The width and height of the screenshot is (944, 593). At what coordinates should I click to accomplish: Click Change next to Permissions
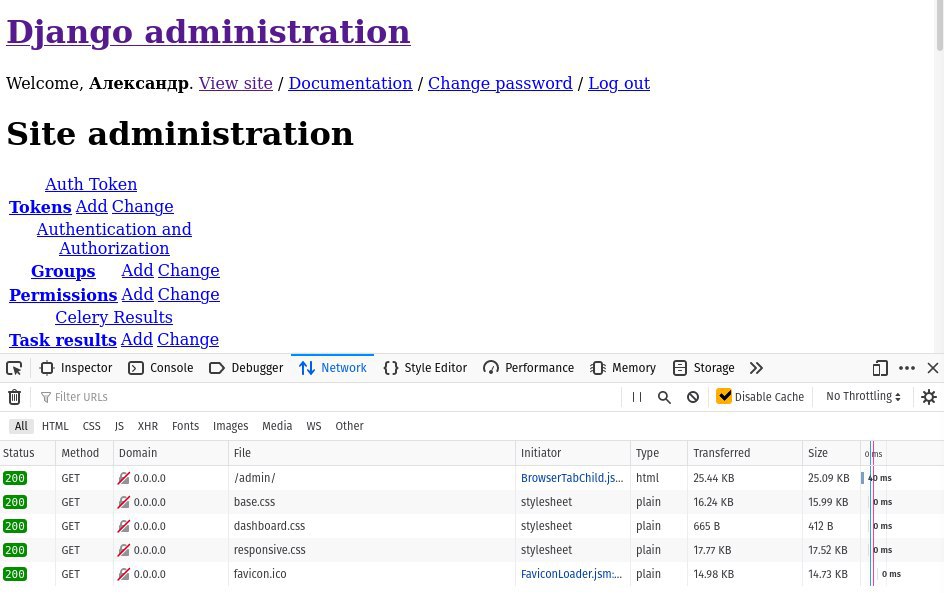point(188,294)
